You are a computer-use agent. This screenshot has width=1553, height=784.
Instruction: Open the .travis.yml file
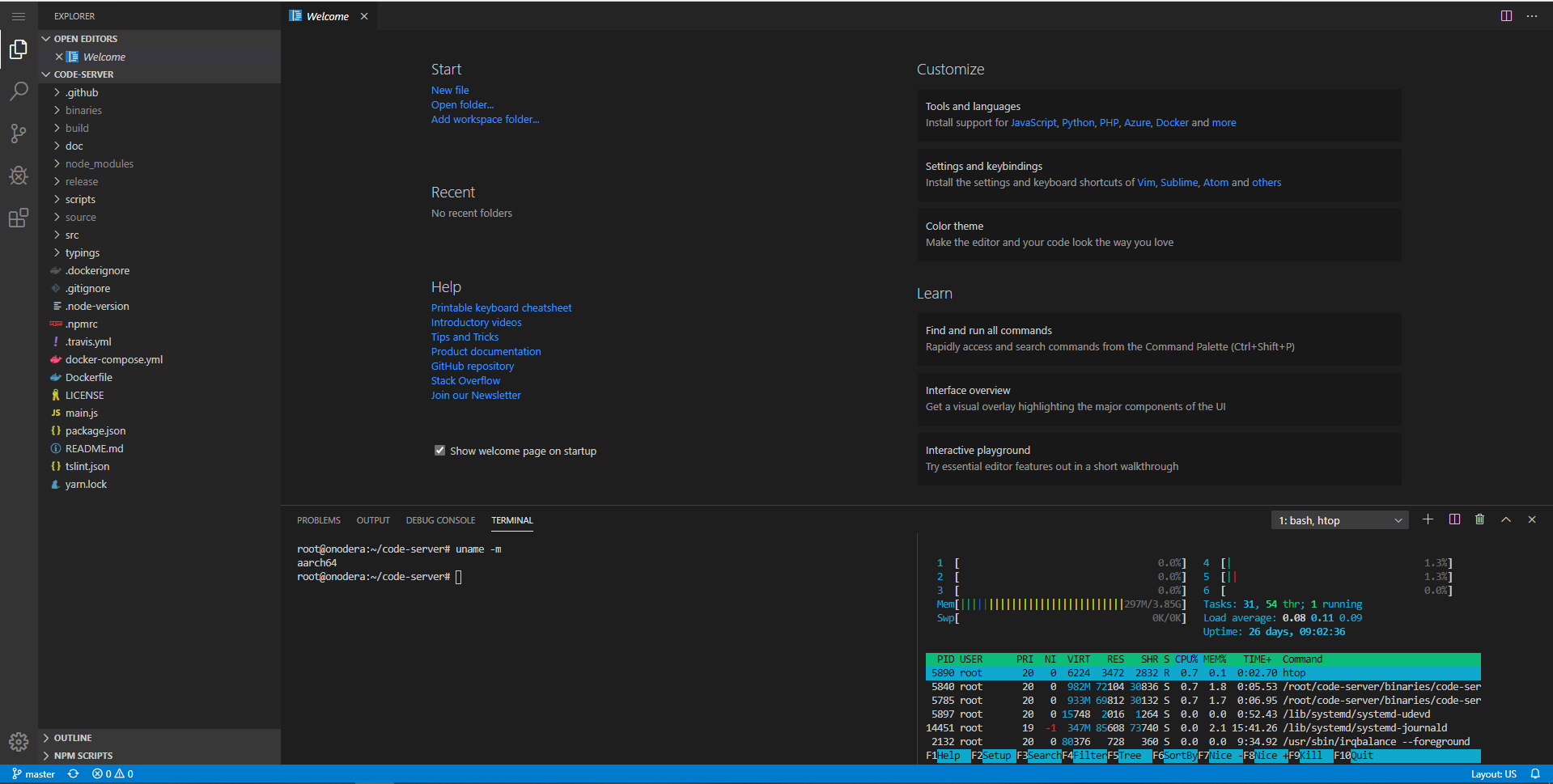click(159, 342)
